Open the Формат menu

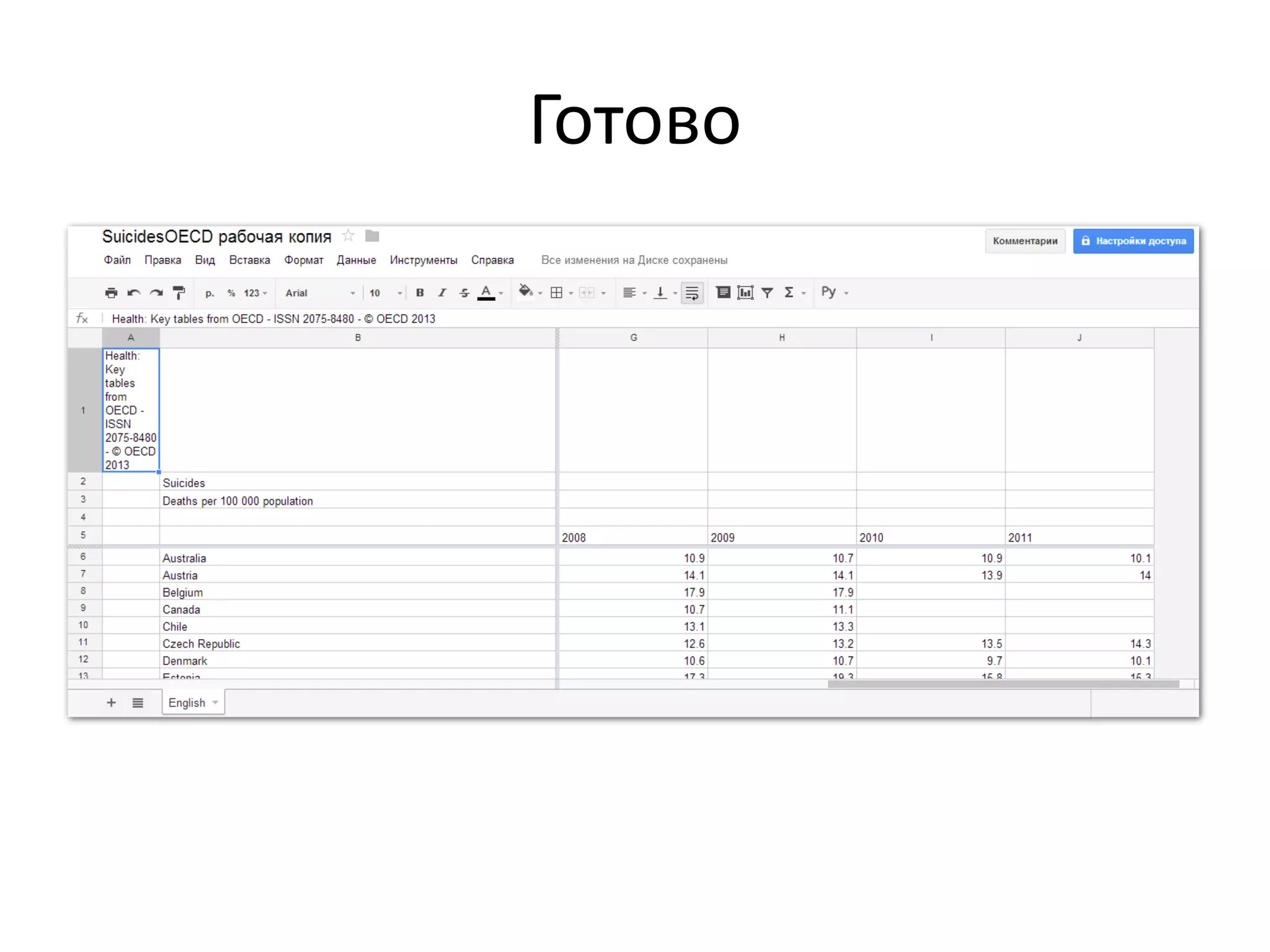[304, 260]
